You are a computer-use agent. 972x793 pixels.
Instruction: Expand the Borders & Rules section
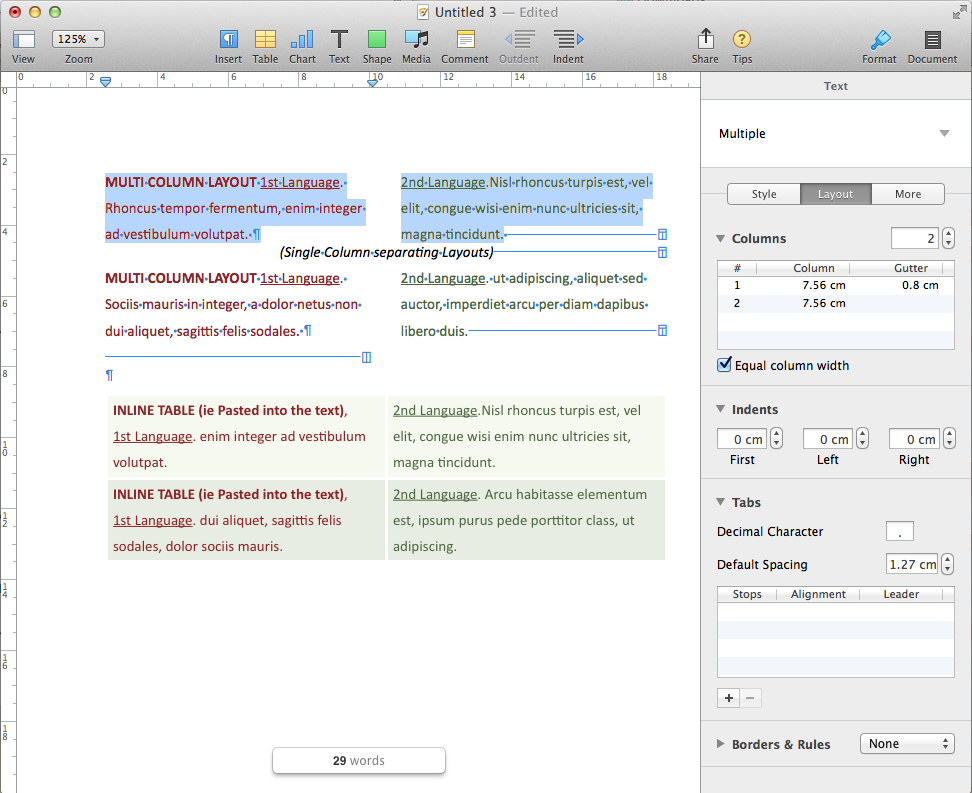click(x=722, y=744)
